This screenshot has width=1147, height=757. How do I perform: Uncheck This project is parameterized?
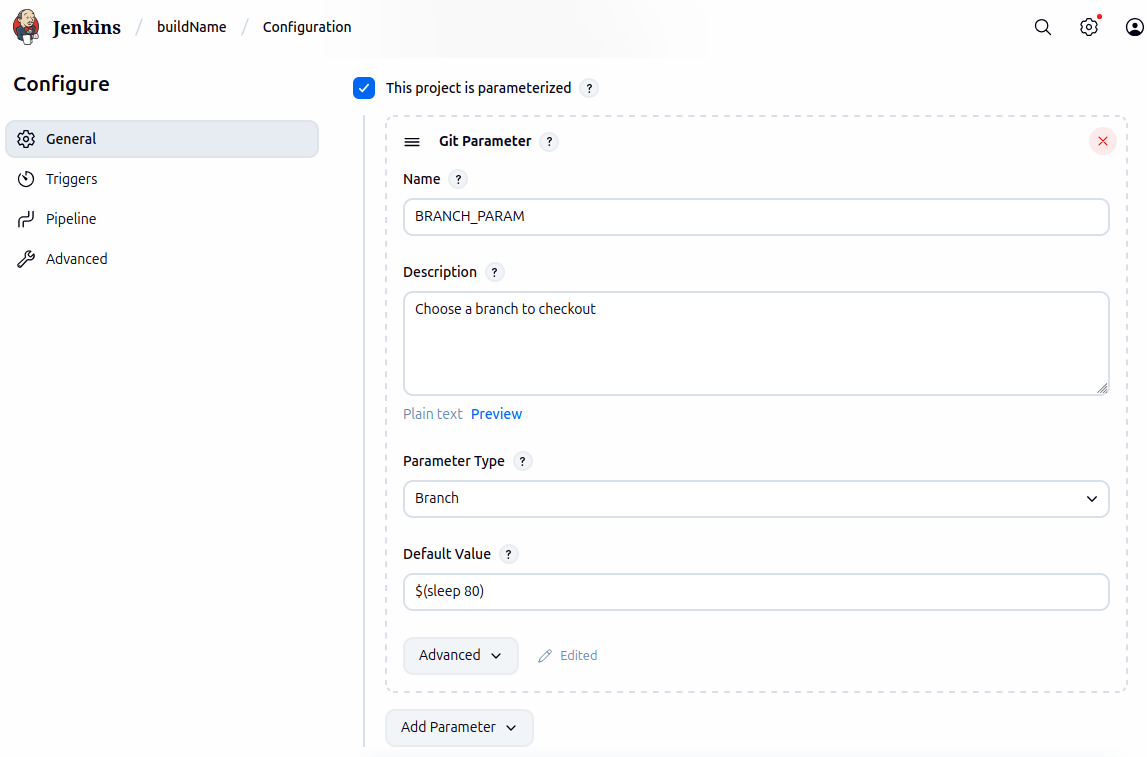point(363,88)
